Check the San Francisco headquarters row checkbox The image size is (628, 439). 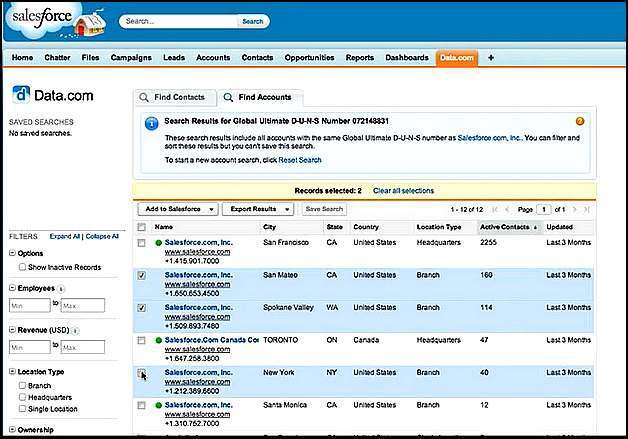tap(141, 243)
